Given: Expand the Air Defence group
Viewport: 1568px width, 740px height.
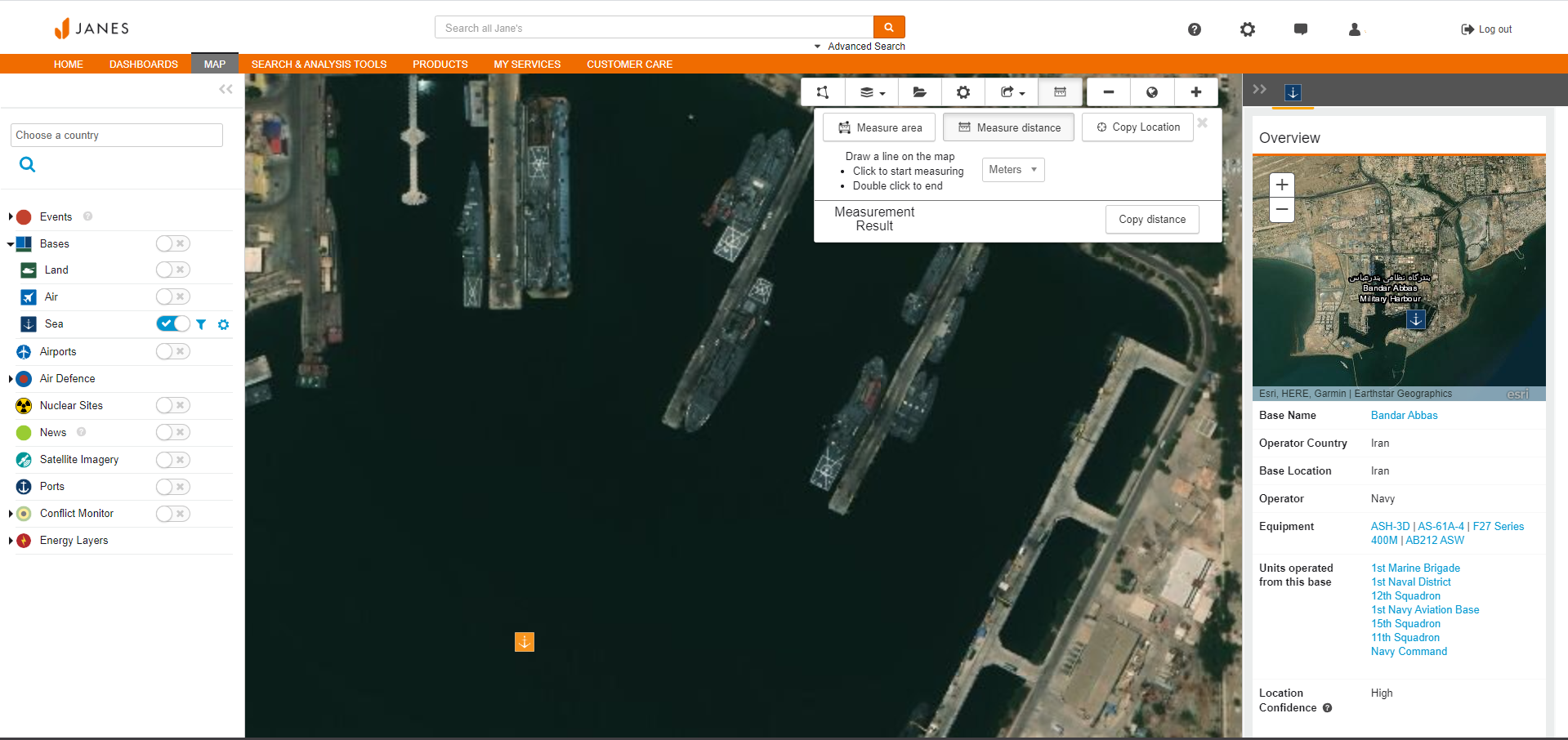Looking at the screenshot, I should (11, 378).
